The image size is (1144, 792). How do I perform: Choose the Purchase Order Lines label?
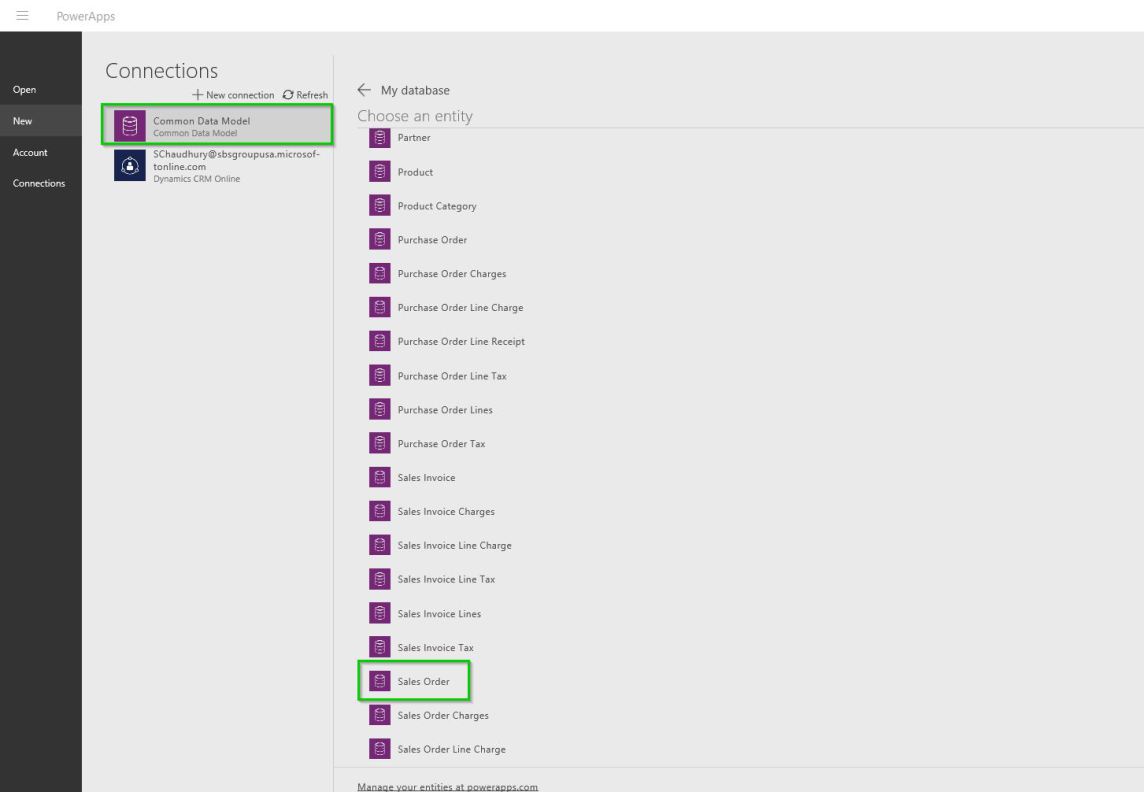[x=445, y=410]
